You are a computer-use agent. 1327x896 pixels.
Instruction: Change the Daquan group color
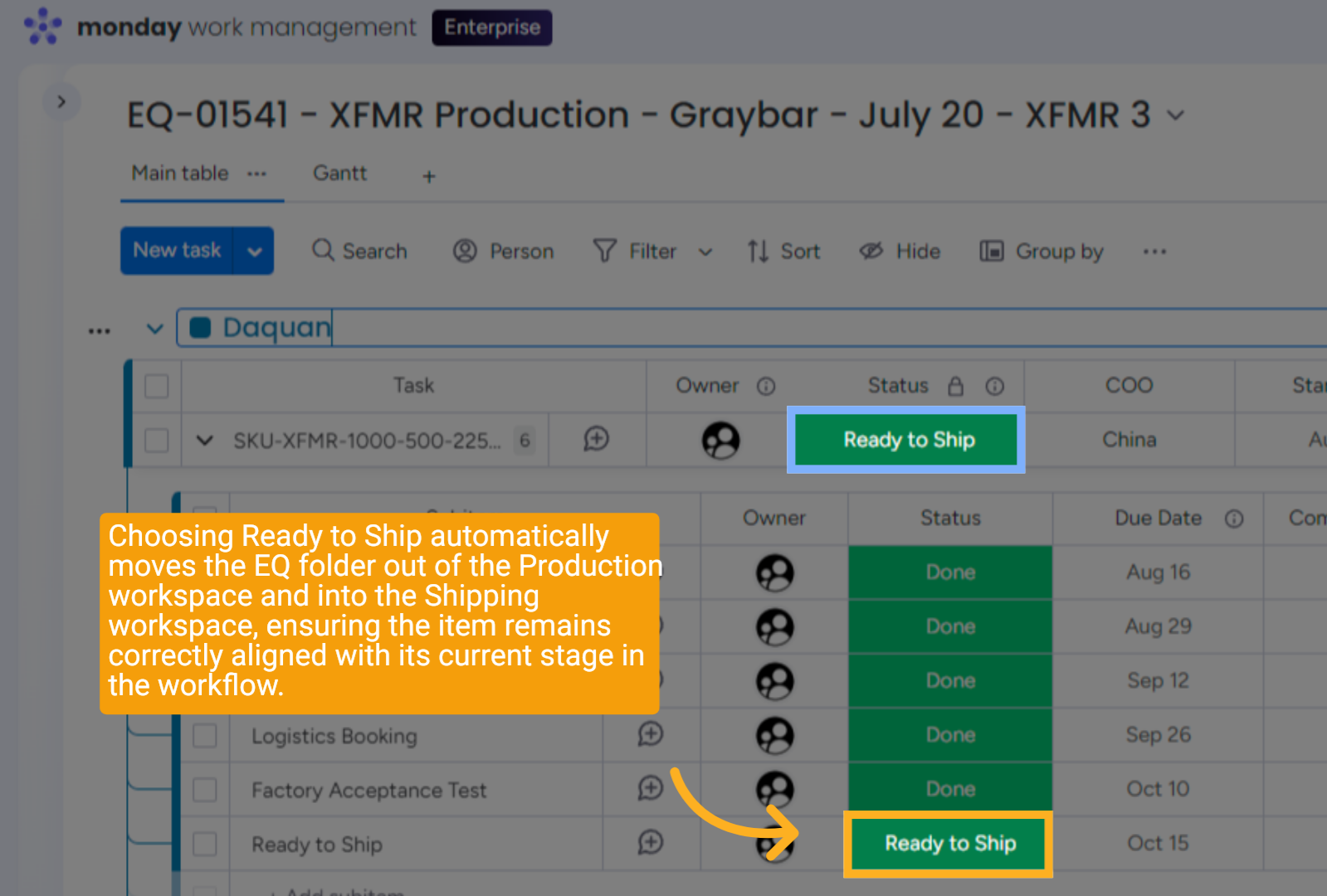[x=200, y=328]
